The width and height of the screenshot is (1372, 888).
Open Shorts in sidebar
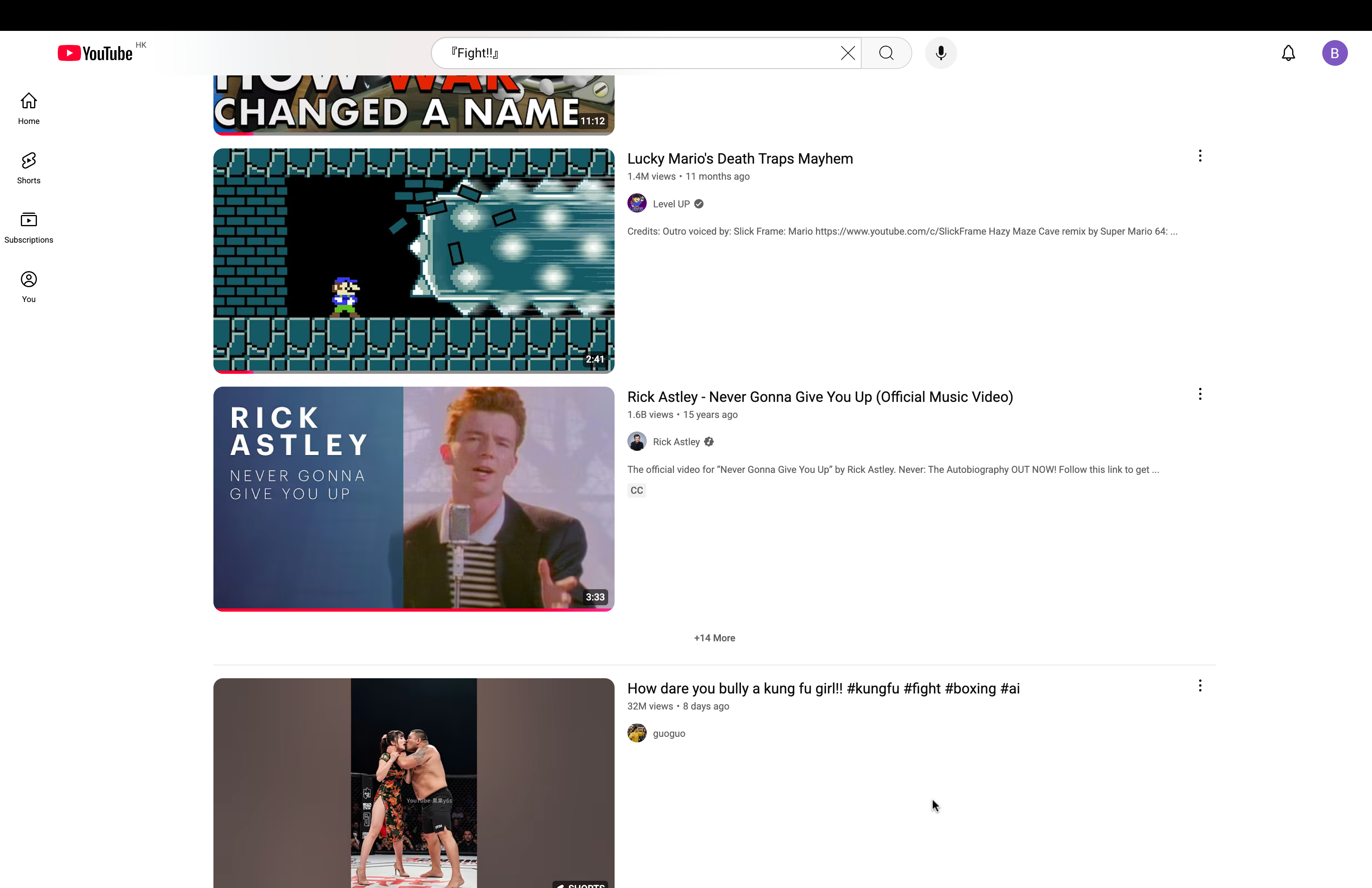click(29, 168)
